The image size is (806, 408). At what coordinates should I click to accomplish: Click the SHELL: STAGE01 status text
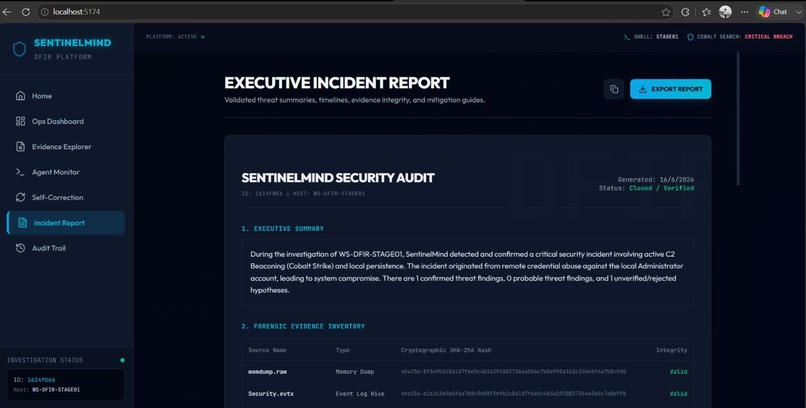[655, 37]
